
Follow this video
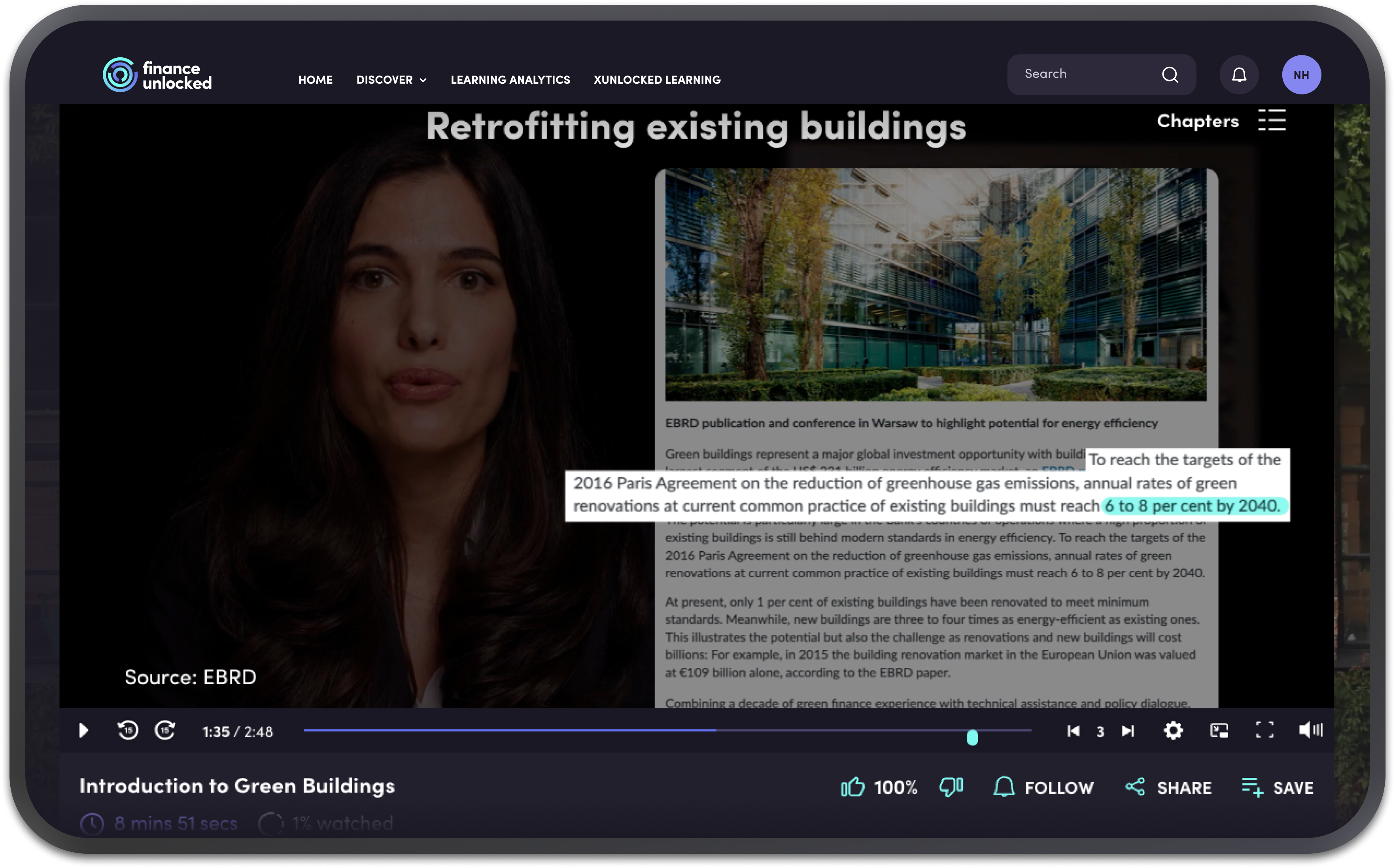point(1043,787)
